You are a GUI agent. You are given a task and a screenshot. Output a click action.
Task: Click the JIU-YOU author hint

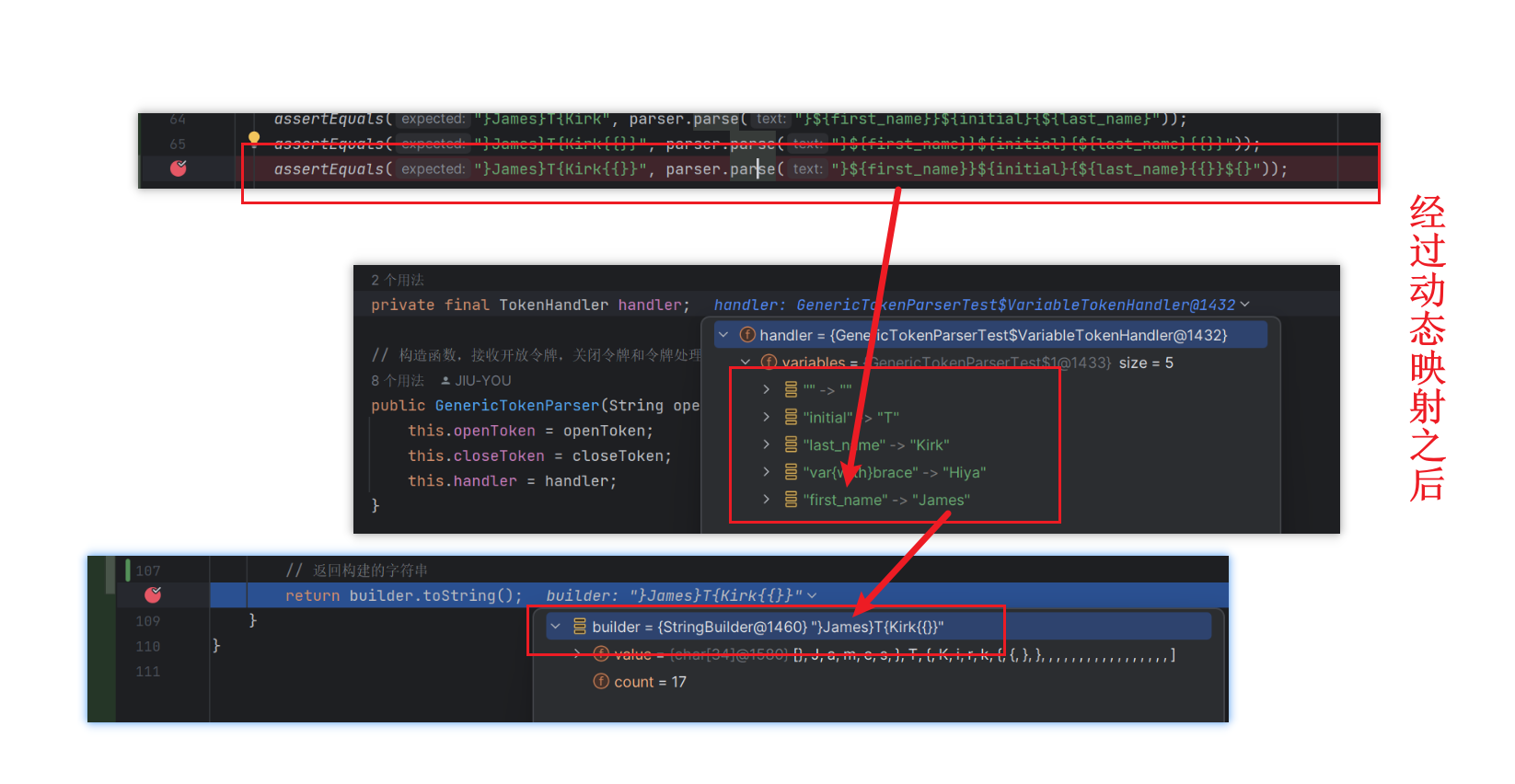click(x=476, y=381)
